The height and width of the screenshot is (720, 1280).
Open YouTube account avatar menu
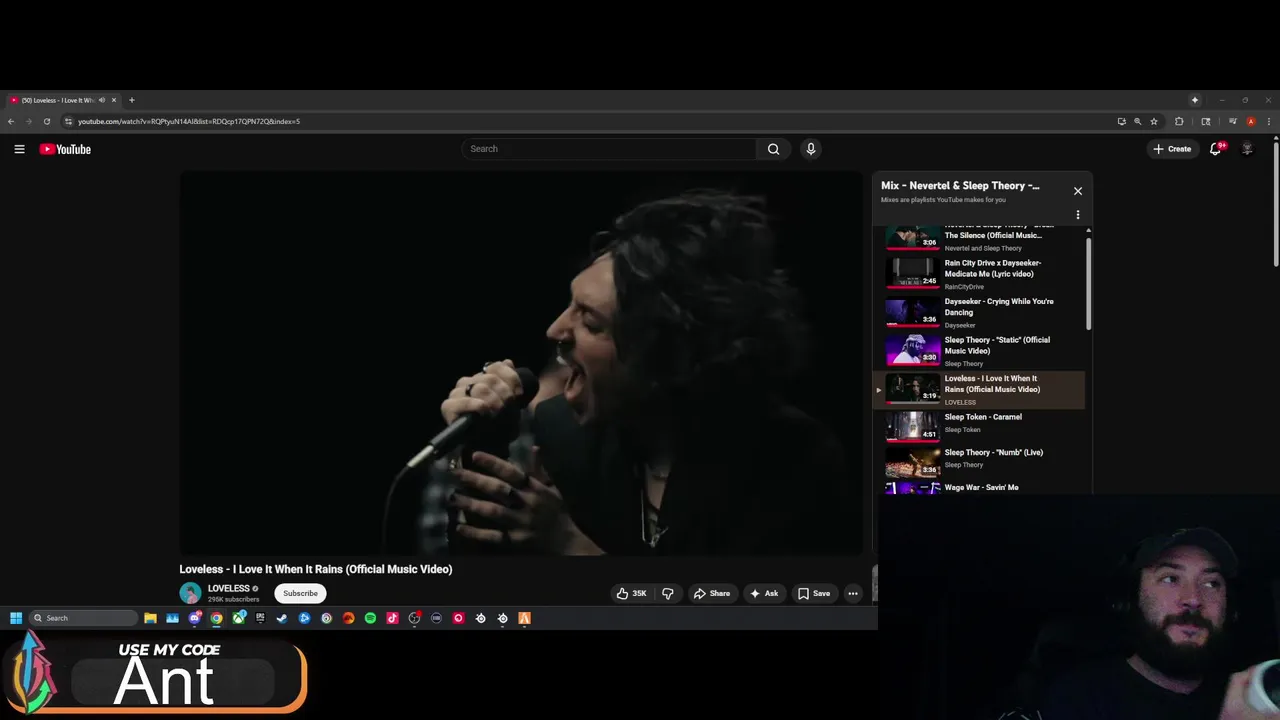(x=1247, y=149)
